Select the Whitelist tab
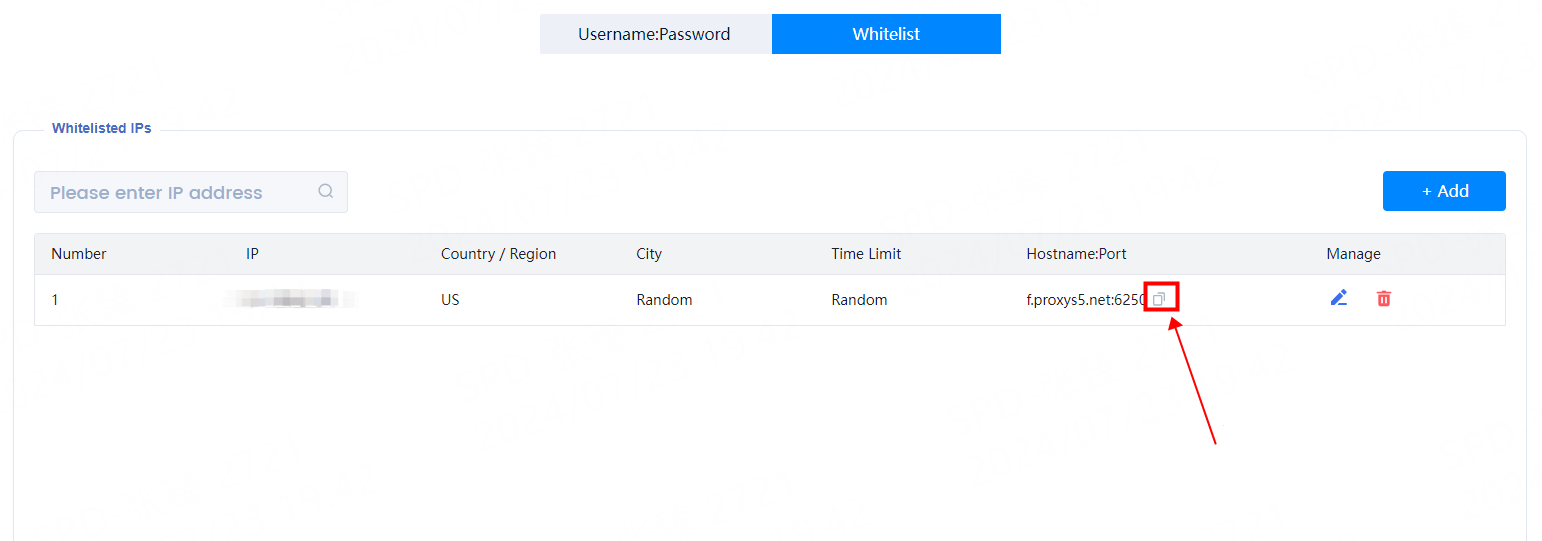 pyautogui.click(x=886, y=34)
